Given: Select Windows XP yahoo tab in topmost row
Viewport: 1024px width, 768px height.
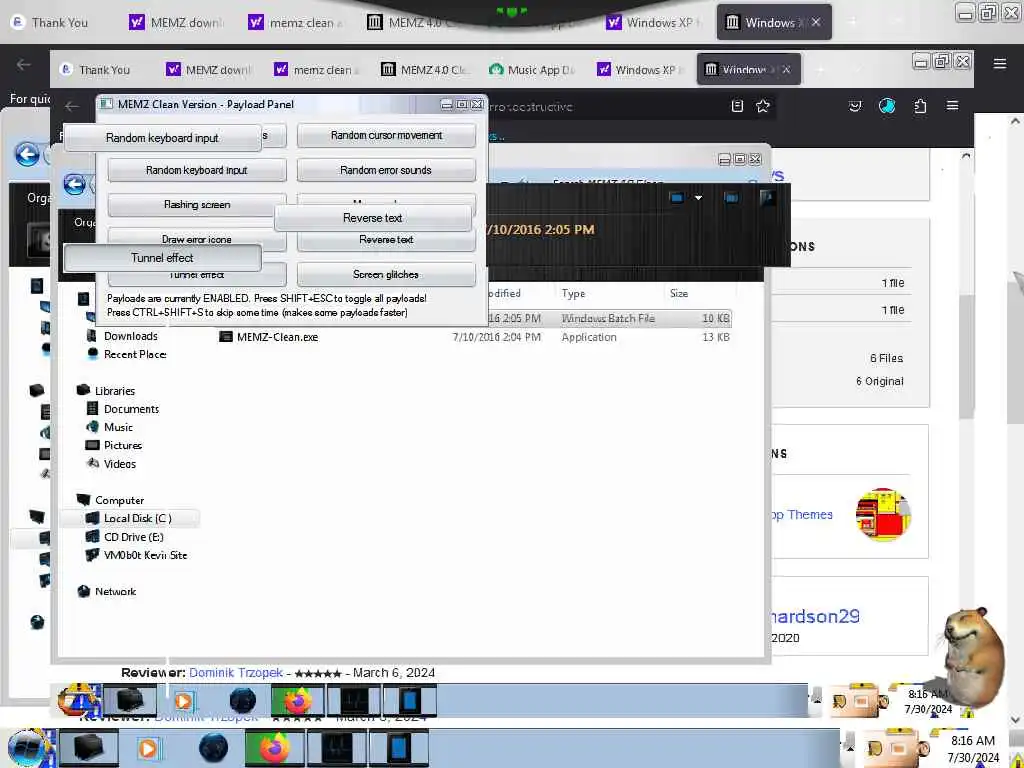Looking at the screenshot, I should (x=654, y=23).
